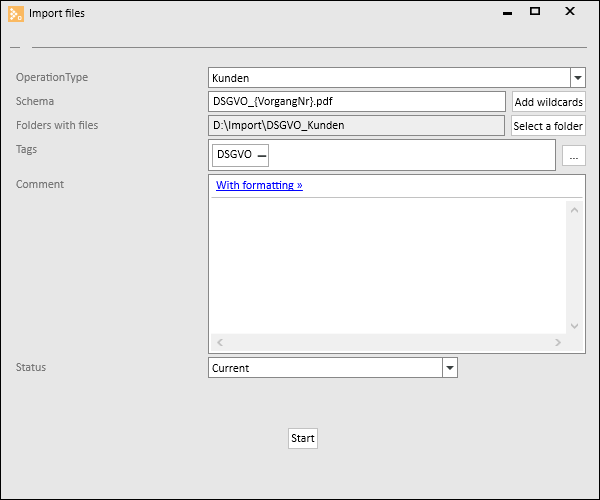Start the file import
The image size is (600, 500).
(x=303, y=438)
